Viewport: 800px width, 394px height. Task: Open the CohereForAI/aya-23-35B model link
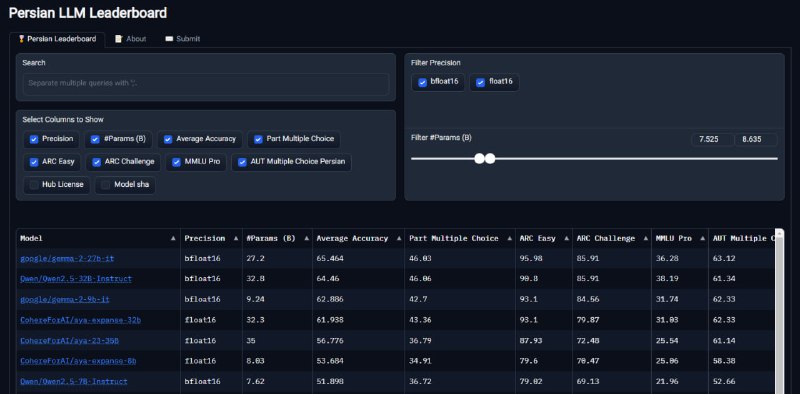pos(69,340)
